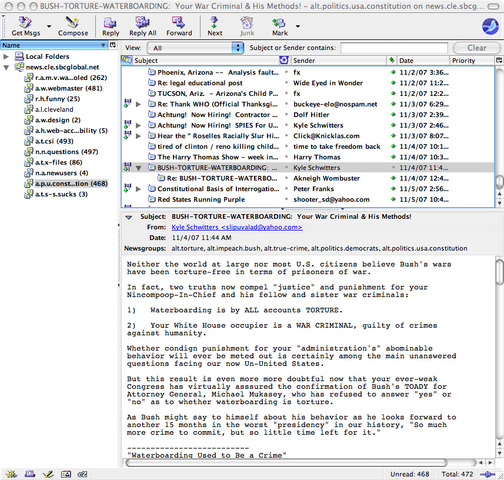Mark message as Junk
Viewport: 504px width, 480px height.
coord(247,26)
